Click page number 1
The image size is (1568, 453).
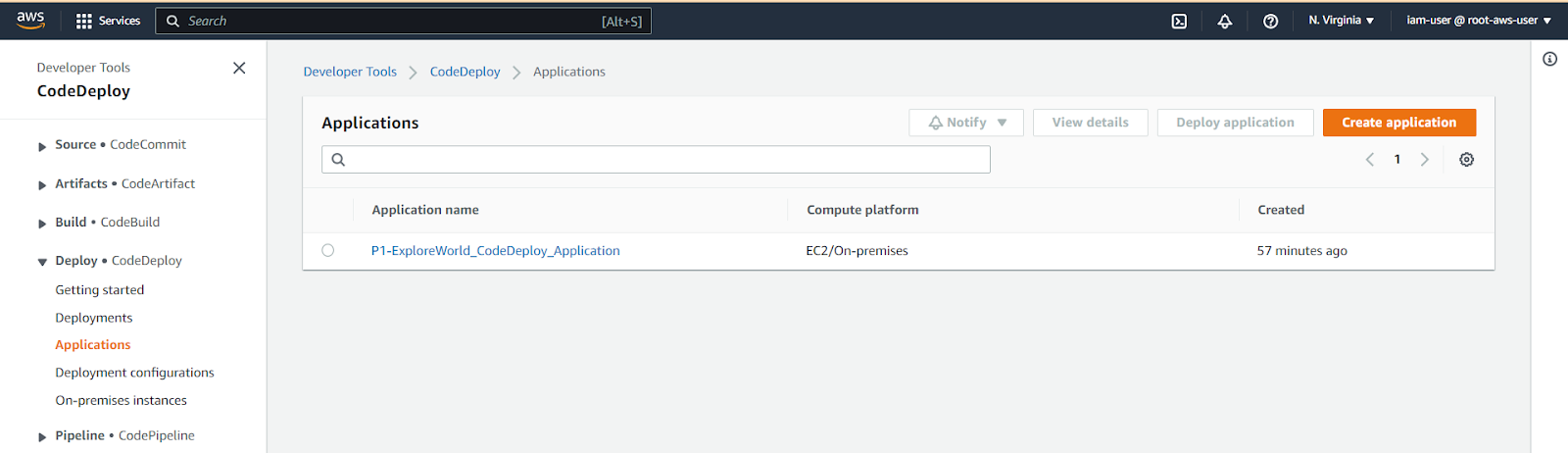(x=1397, y=160)
